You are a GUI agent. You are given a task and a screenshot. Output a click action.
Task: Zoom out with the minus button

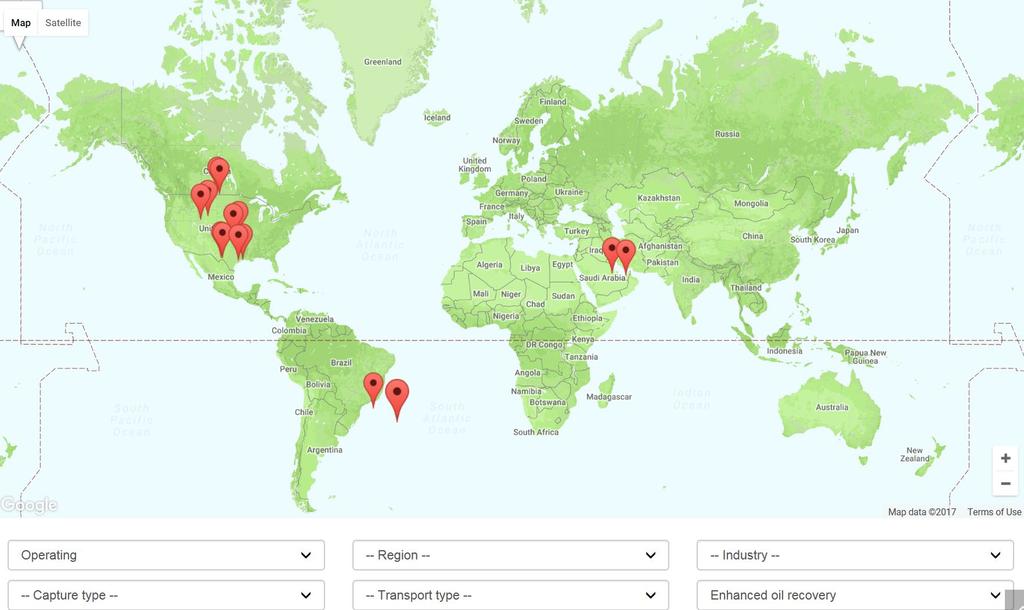1006,483
